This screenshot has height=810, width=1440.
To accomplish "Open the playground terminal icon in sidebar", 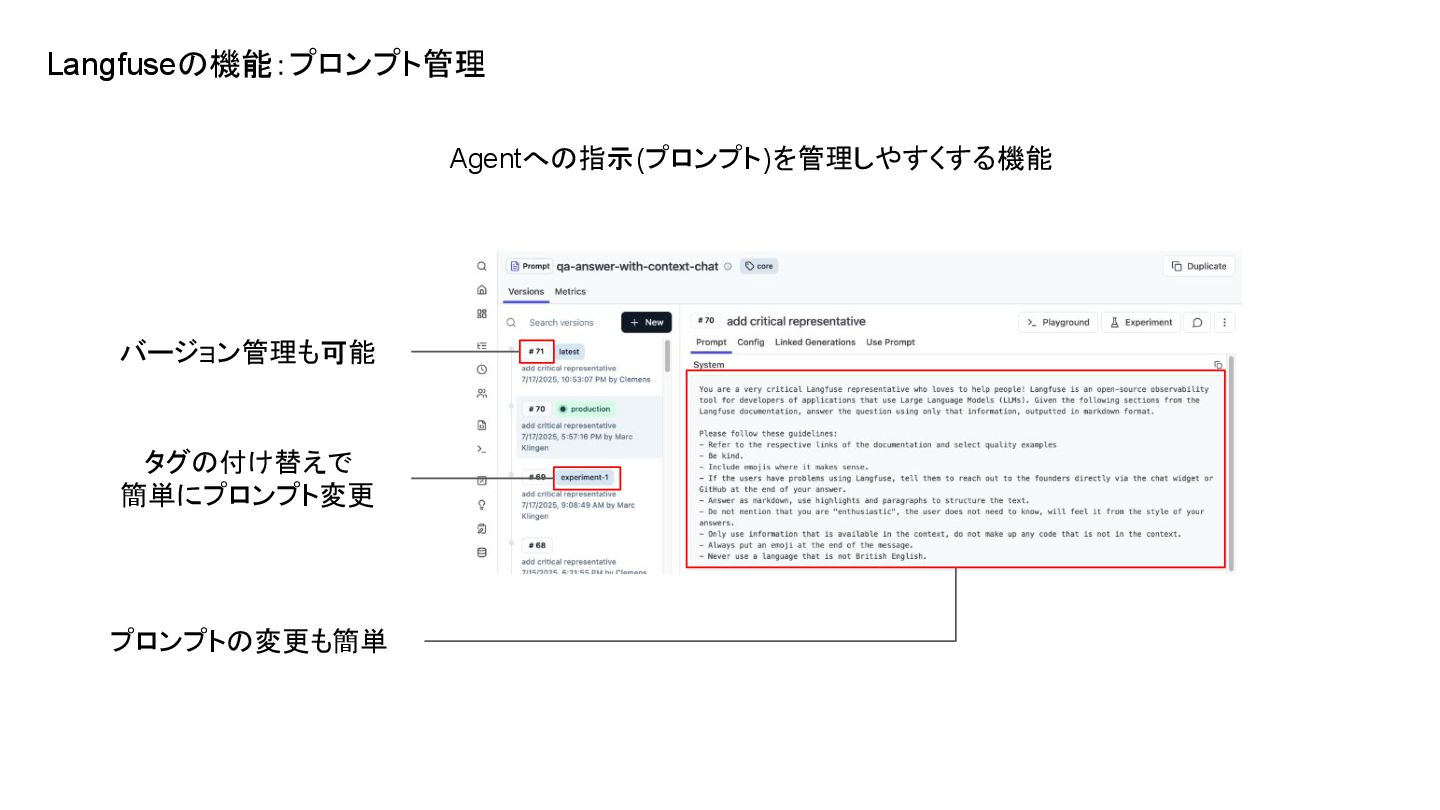I will point(482,449).
